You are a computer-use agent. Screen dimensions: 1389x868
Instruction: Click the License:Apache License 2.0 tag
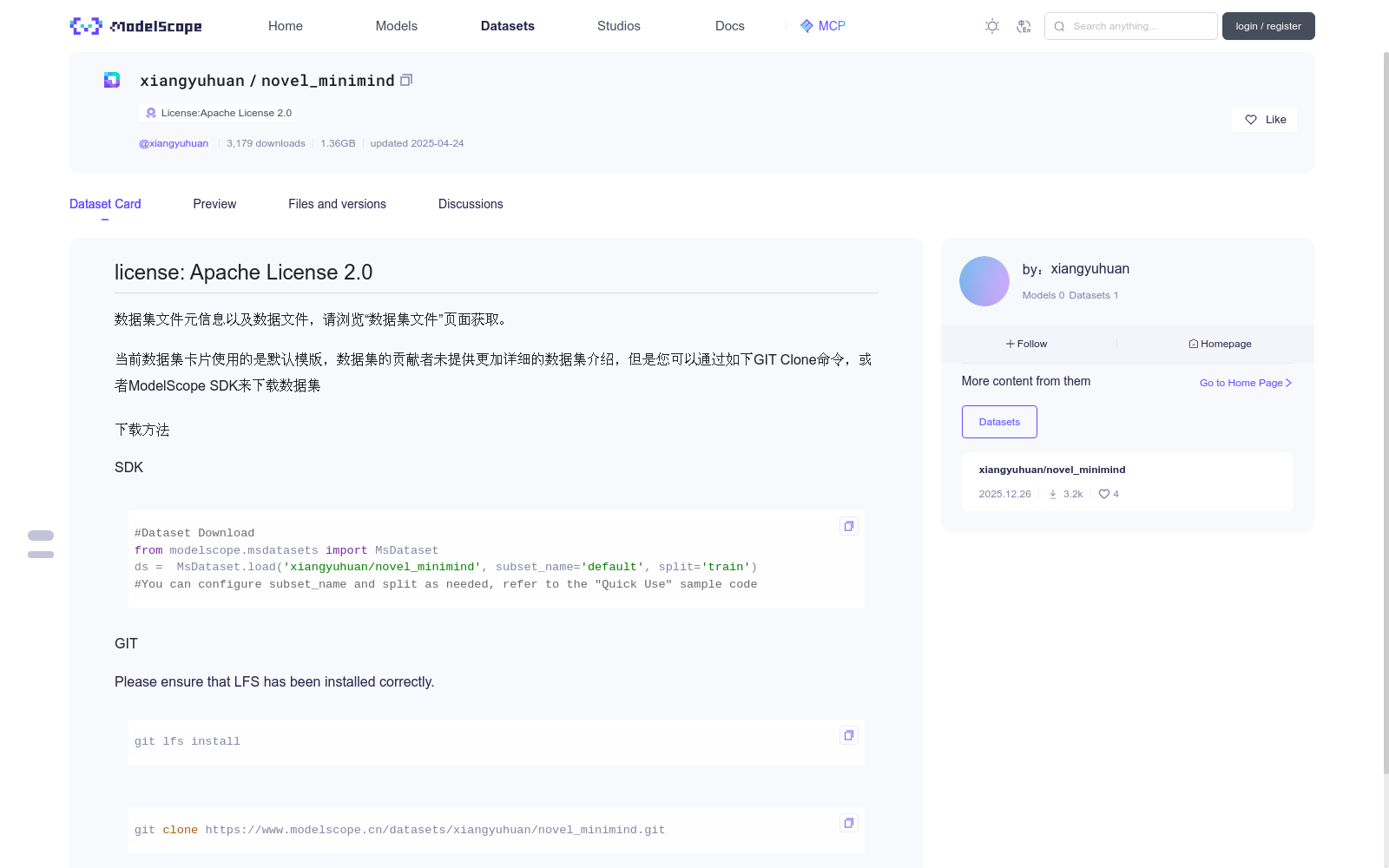coord(218,113)
